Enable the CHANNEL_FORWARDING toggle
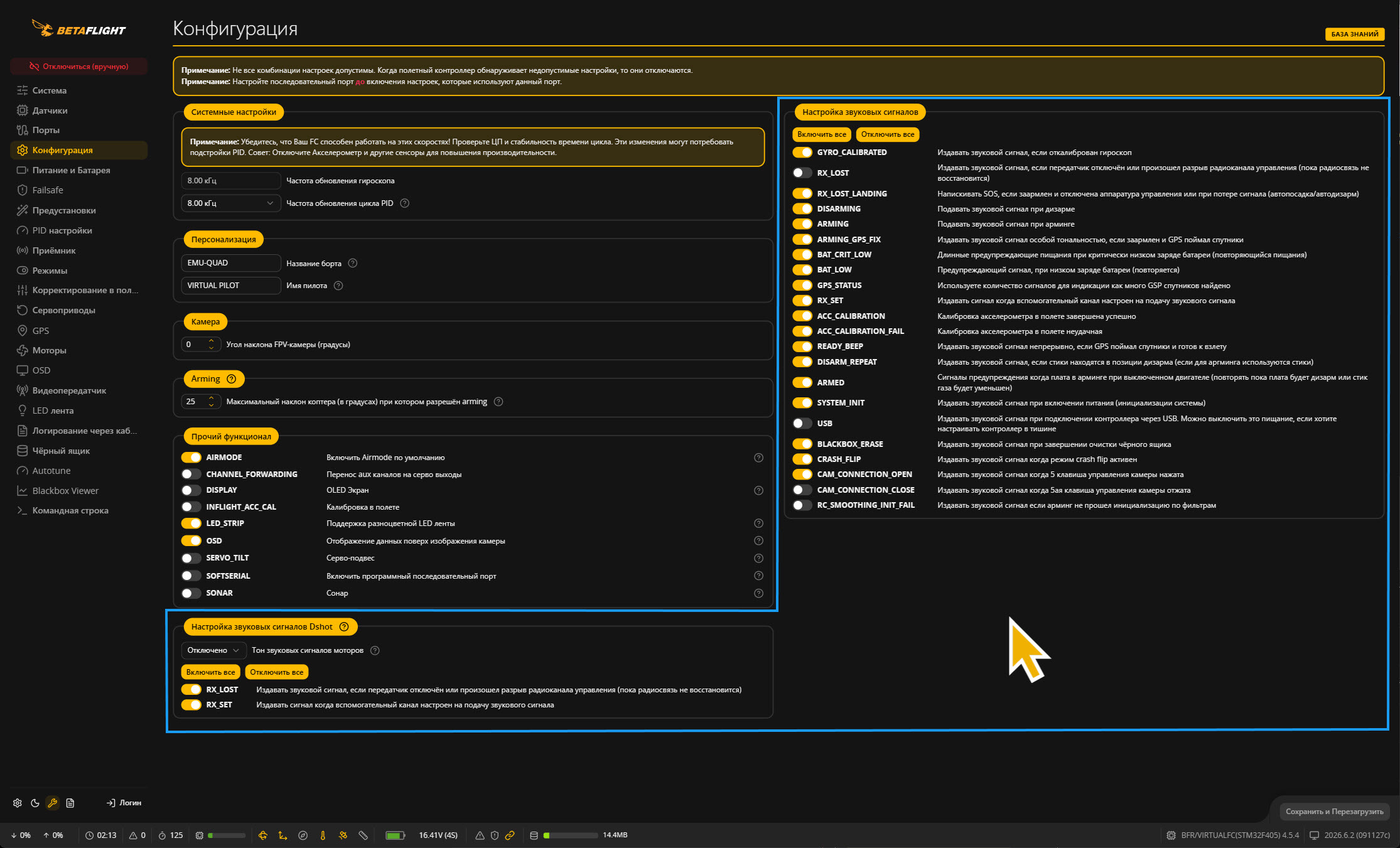 [x=191, y=475]
